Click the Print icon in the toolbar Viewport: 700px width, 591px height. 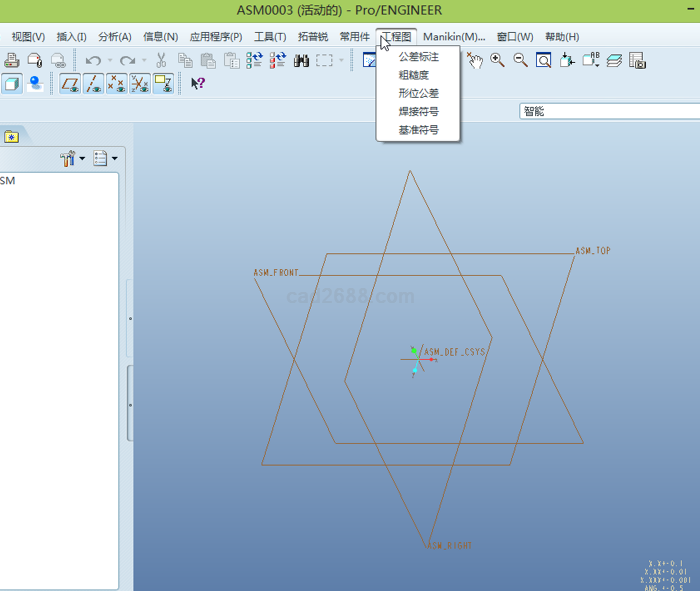pyautogui.click(x=11, y=60)
